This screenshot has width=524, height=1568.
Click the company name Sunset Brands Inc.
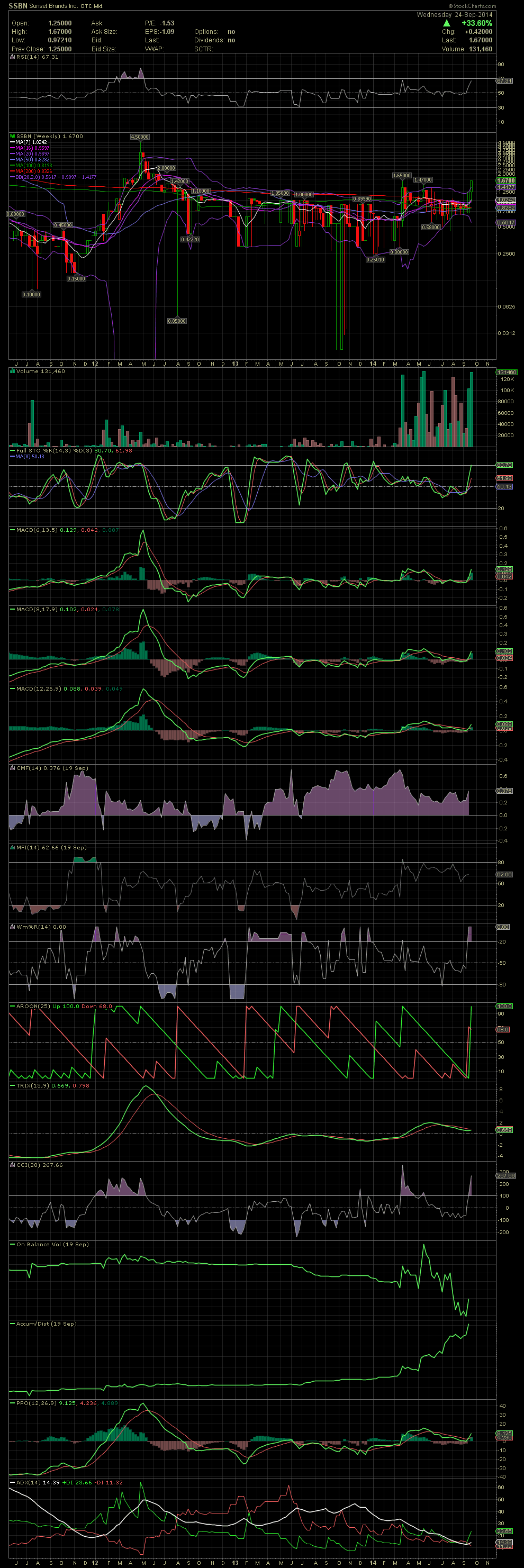[53, 6]
